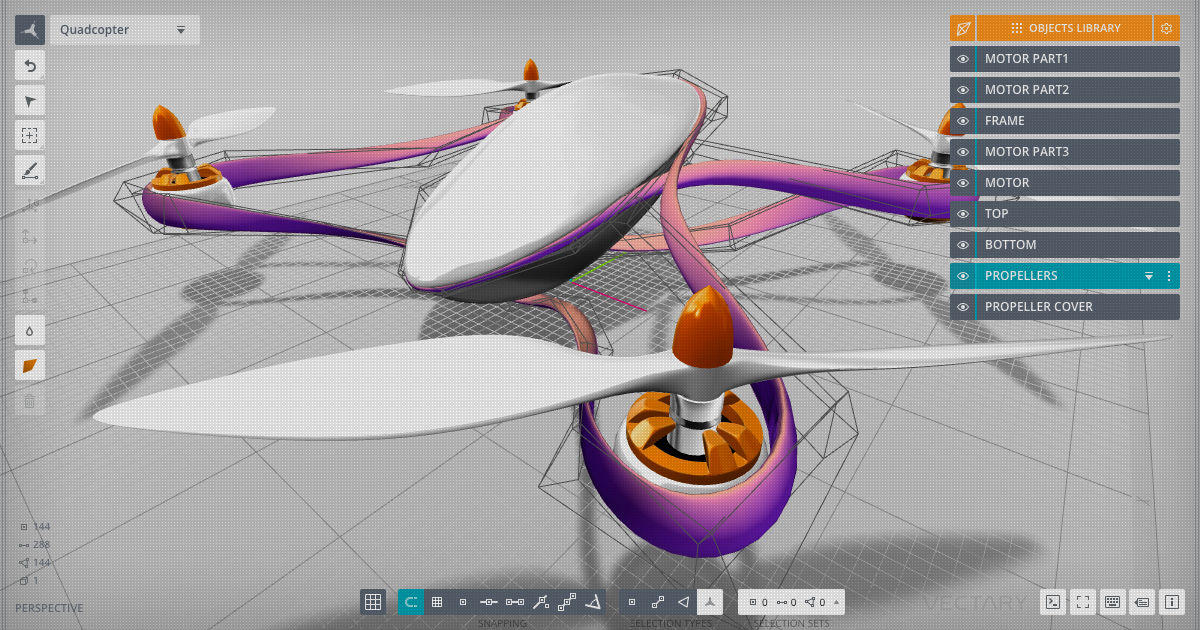Choose edge selection type
Image resolution: width=1200 pixels, height=630 pixels.
point(658,602)
